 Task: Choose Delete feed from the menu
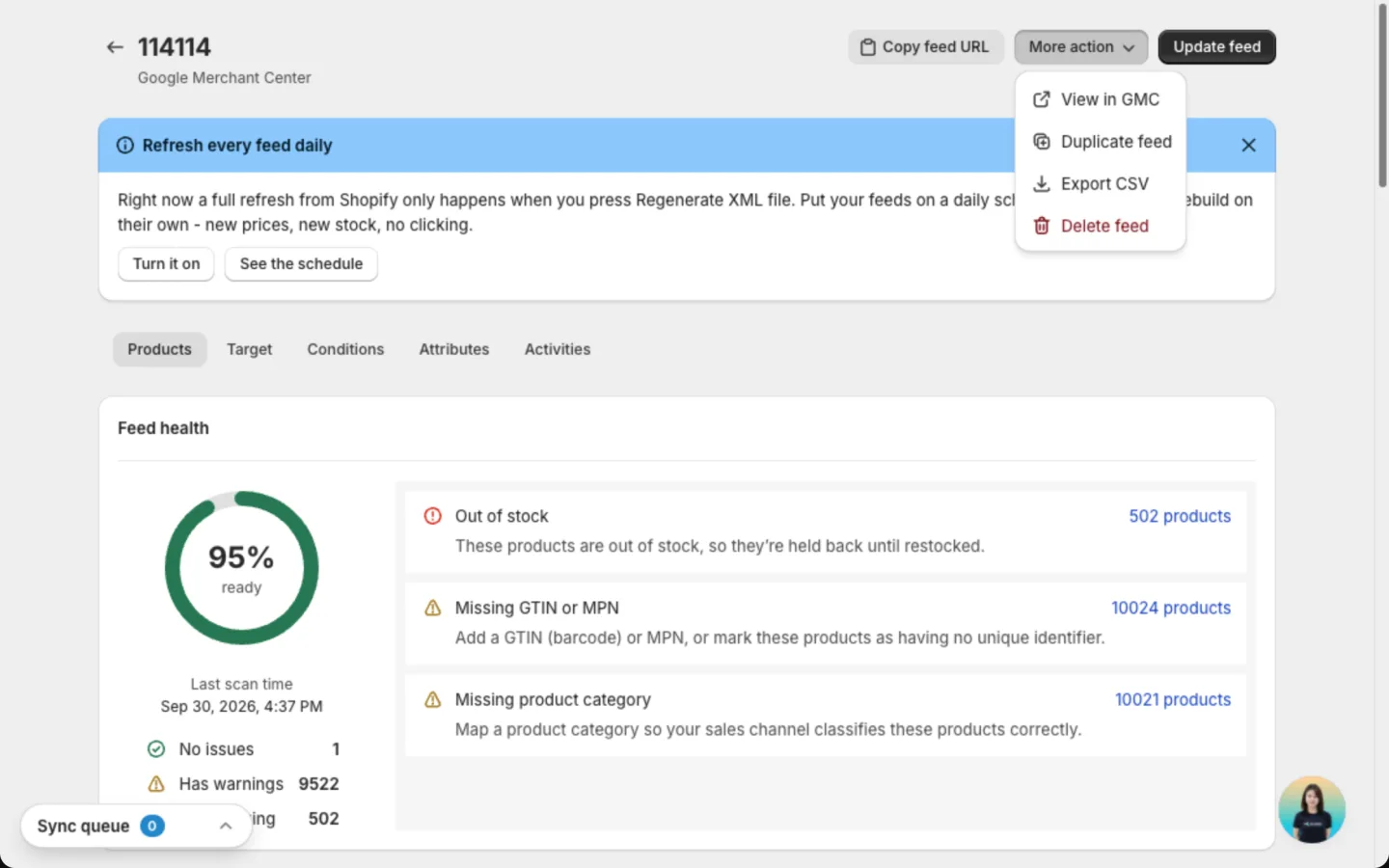[x=1101, y=226]
